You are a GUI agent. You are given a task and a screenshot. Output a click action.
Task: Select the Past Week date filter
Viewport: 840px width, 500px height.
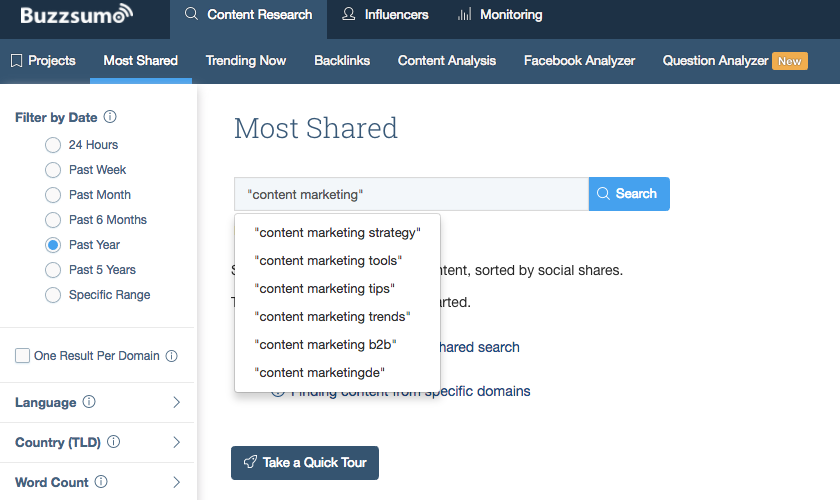coord(53,170)
